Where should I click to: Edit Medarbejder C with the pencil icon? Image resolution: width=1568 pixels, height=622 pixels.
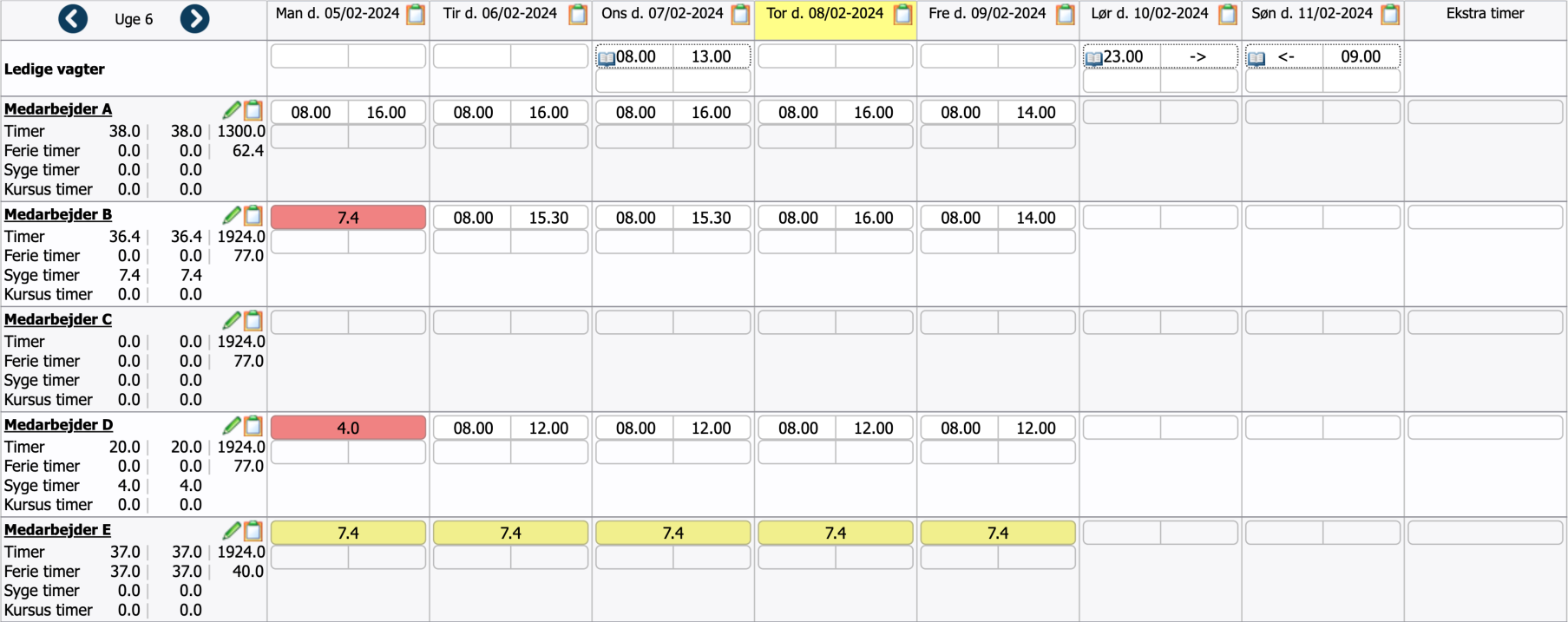(x=232, y=320)
